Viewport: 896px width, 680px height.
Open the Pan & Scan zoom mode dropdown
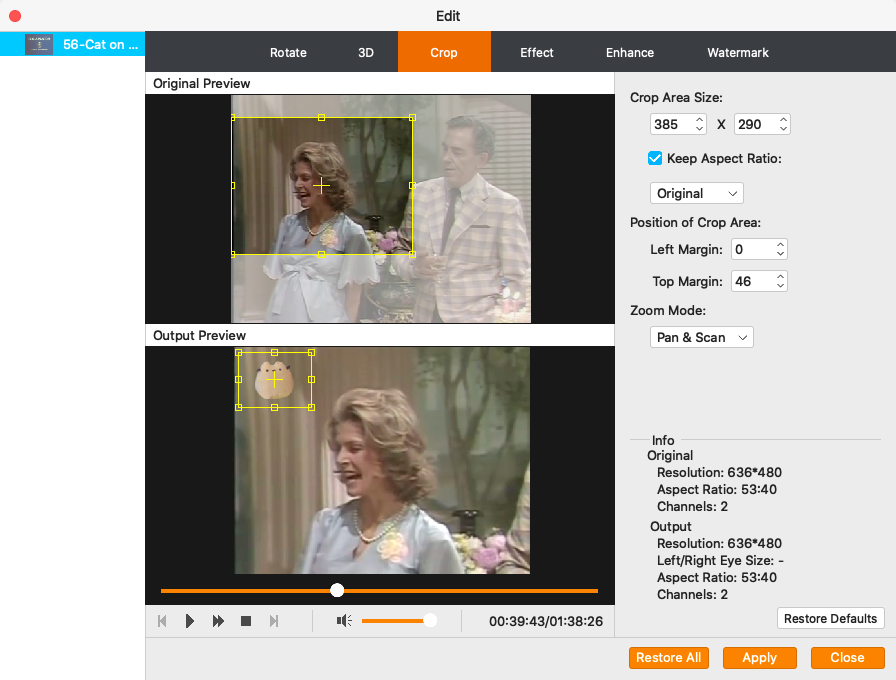[x=702, y=337]
